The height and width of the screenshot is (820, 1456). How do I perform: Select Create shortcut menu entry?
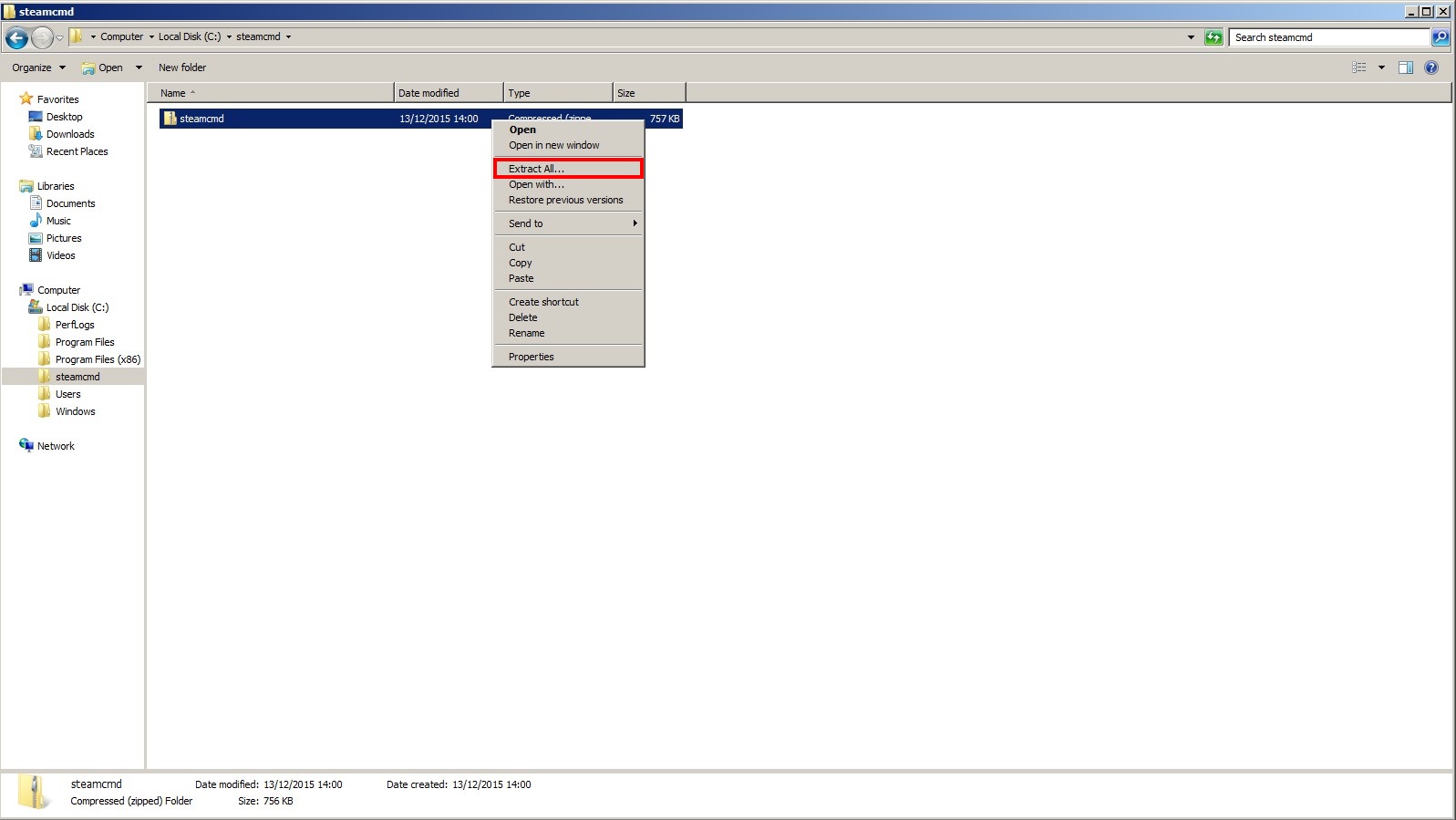click(569, 302)
